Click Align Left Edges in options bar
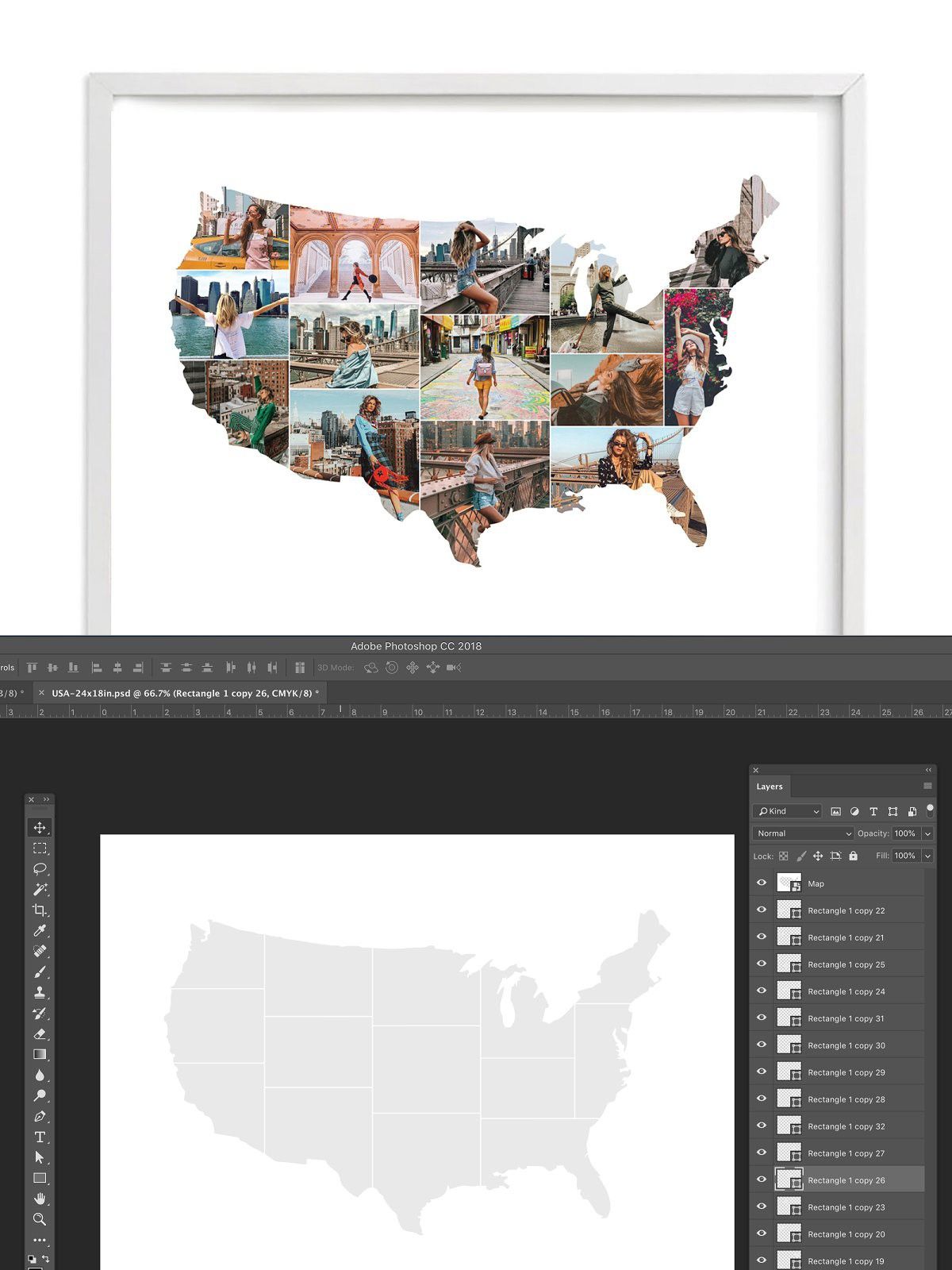The image size is (952, 1270). tap(97, 668)
